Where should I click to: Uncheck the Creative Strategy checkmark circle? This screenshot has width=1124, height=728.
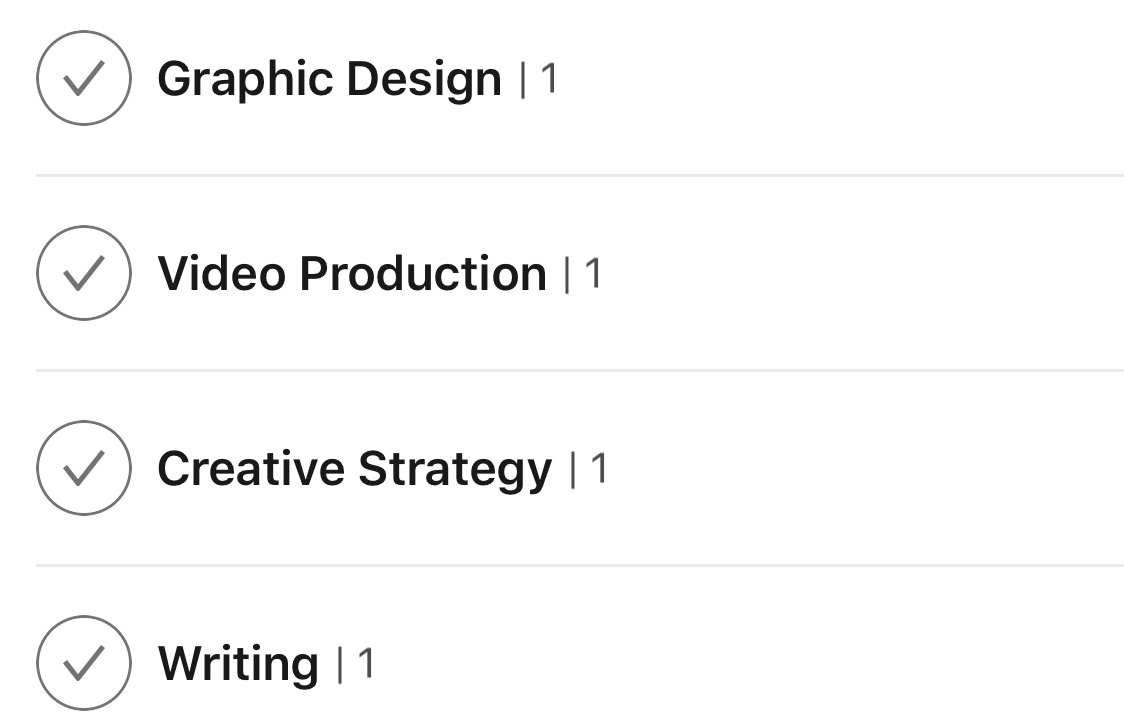pos(84,468)
